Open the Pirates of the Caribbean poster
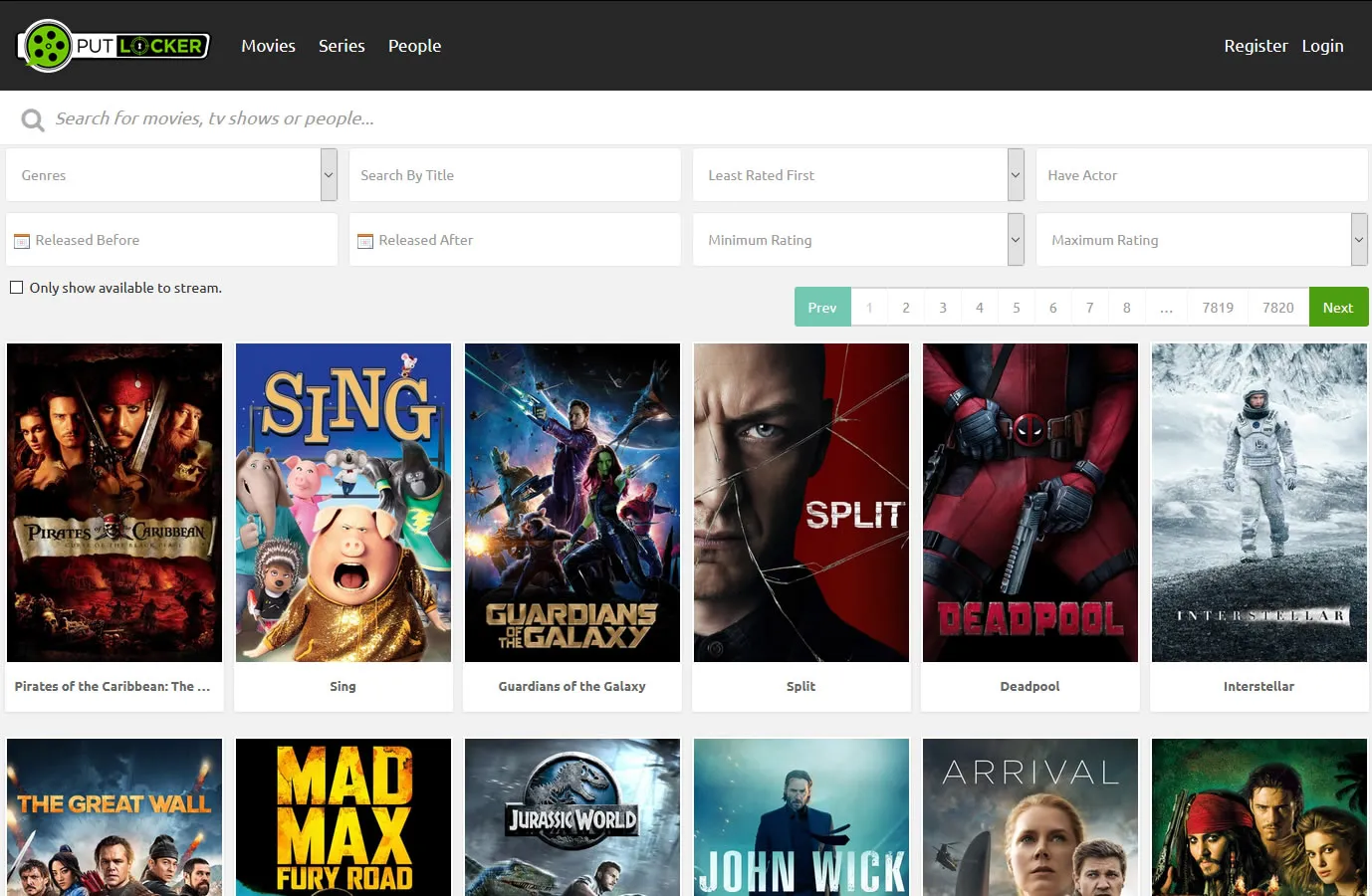This screenshot has height=896, width=1372. [x=114, y=503]
